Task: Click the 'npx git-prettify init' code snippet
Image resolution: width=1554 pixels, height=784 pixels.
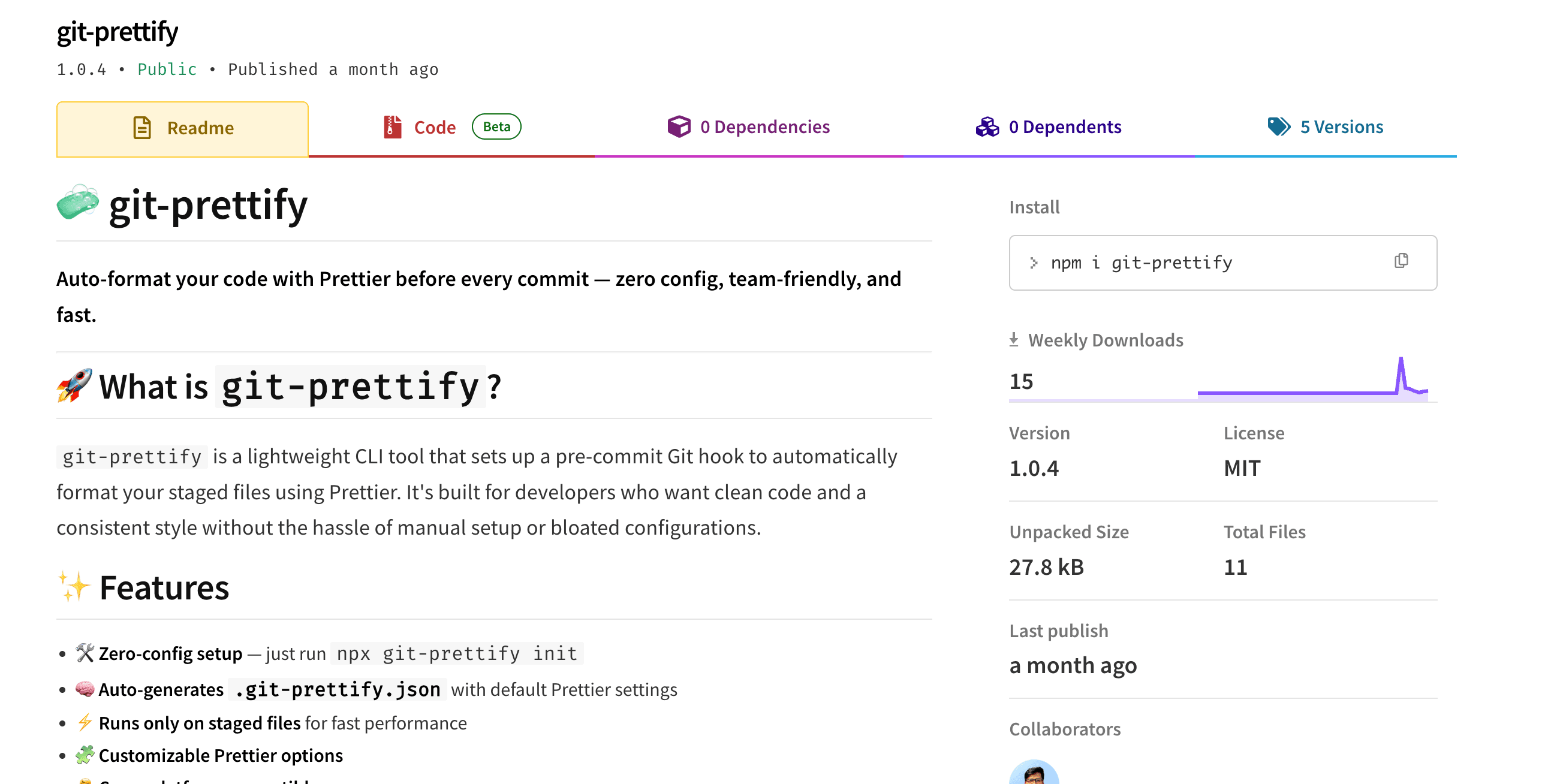Action: (457, 653)
